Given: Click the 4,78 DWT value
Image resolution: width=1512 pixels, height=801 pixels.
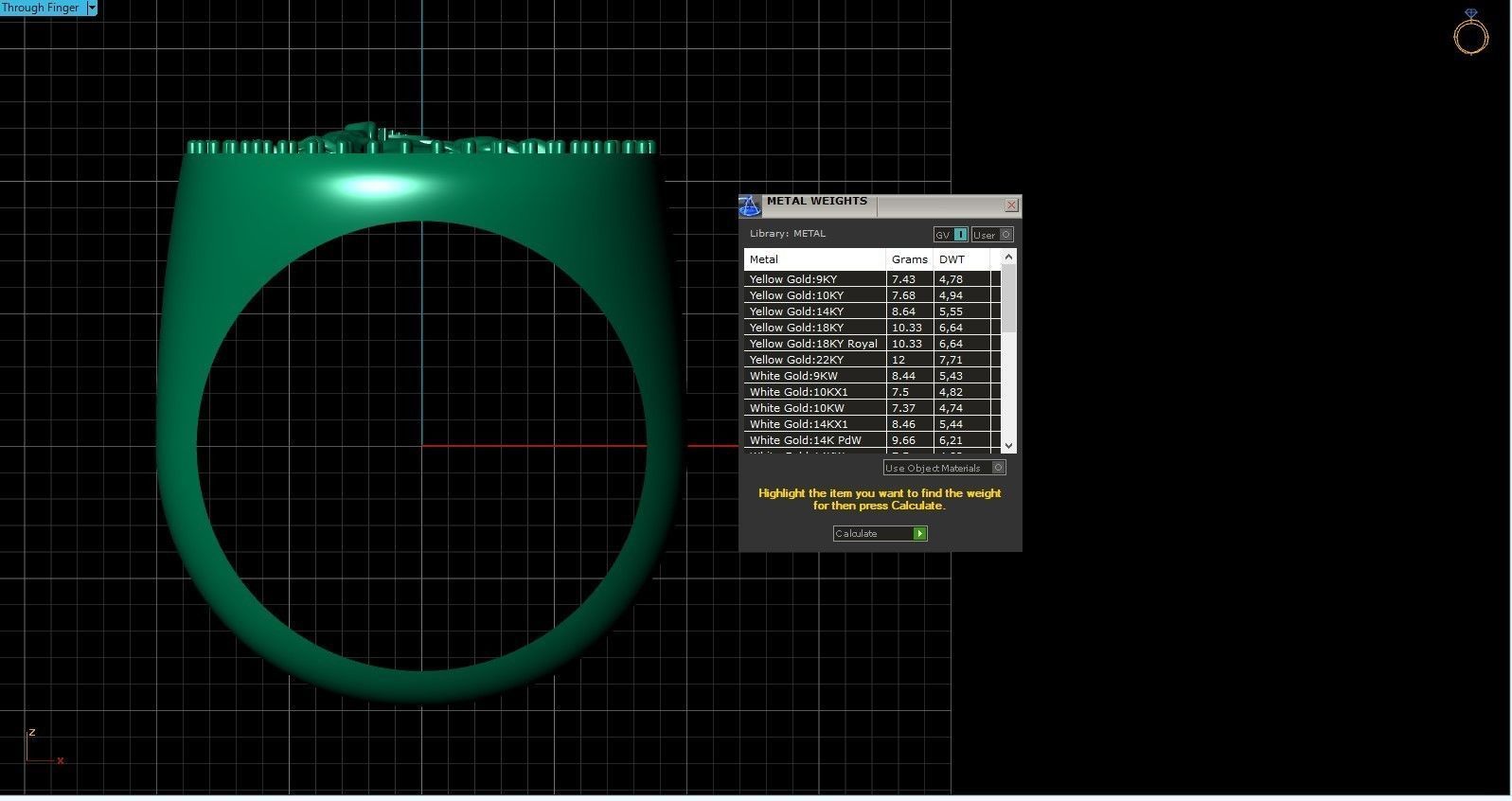Looking at the screenshot, I should [951, 279].
